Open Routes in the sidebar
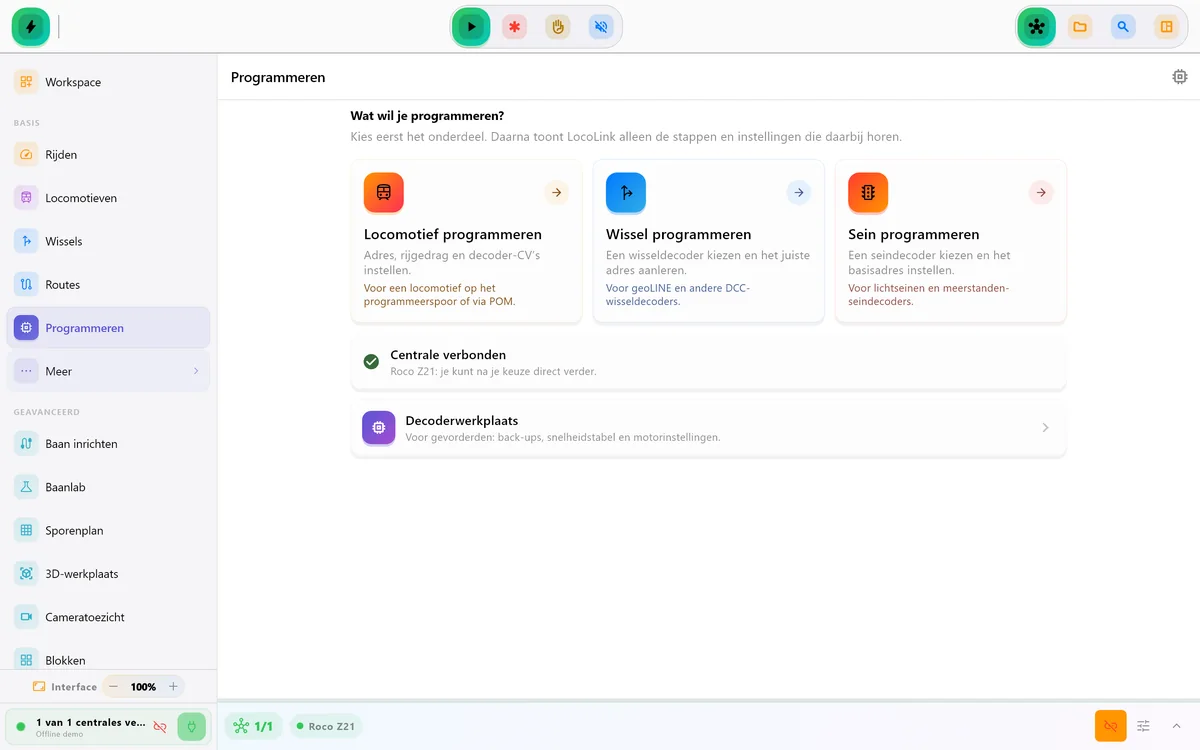1200x750 pixels. coord(108,285)
